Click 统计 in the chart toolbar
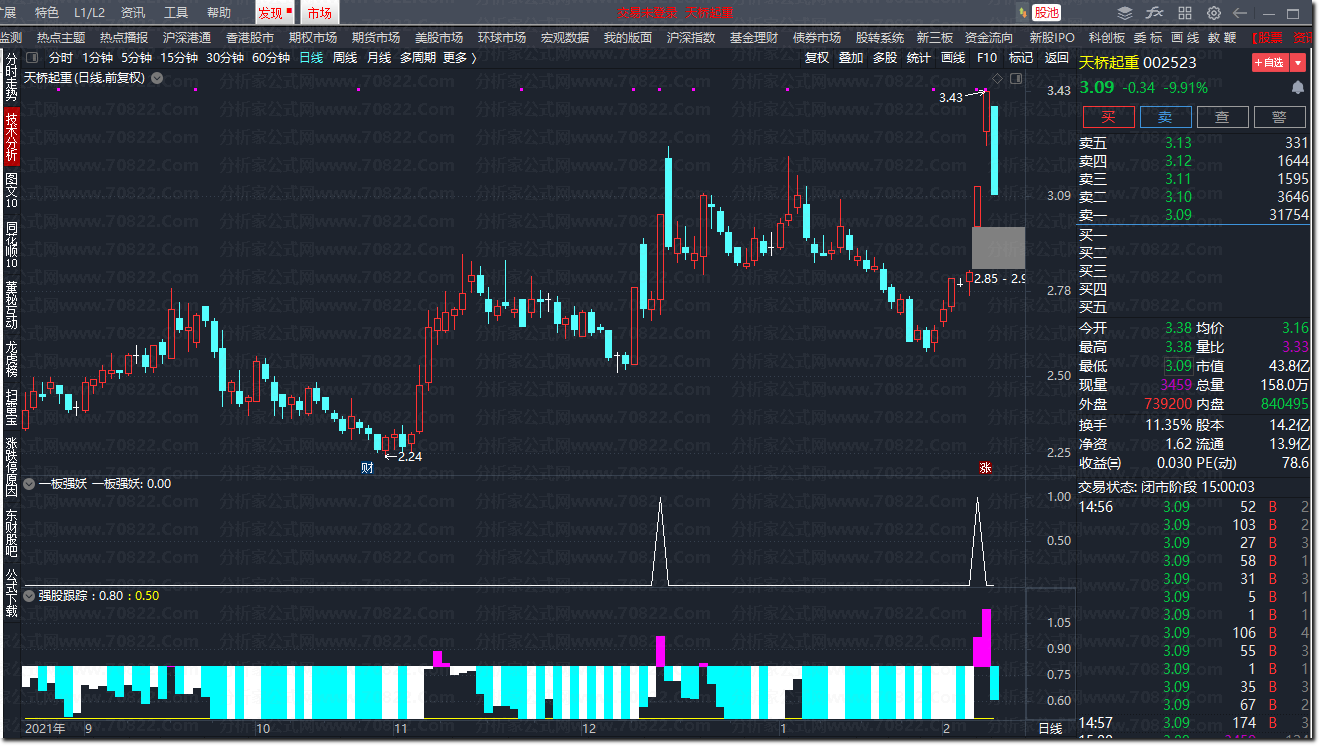1321x746 pixels. [918, 58]
